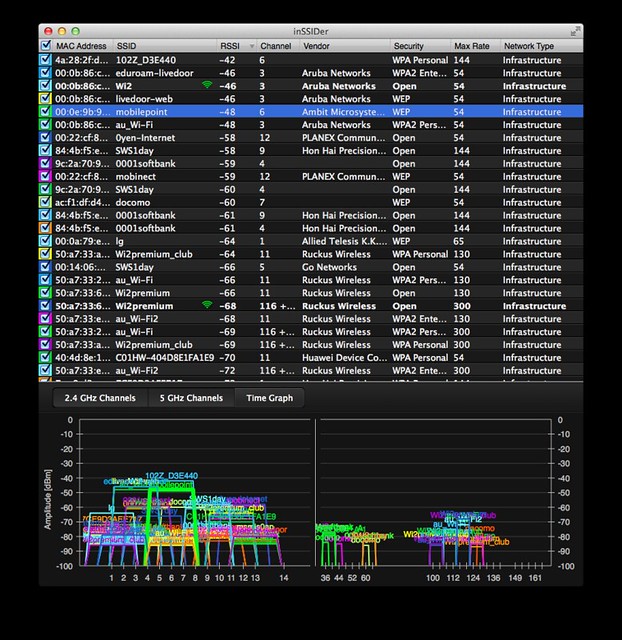The height and width of the screenshot is (640, 622).
Task: Switch to the 5 GHz Channels tab
Action: click(x=191, y=398)
